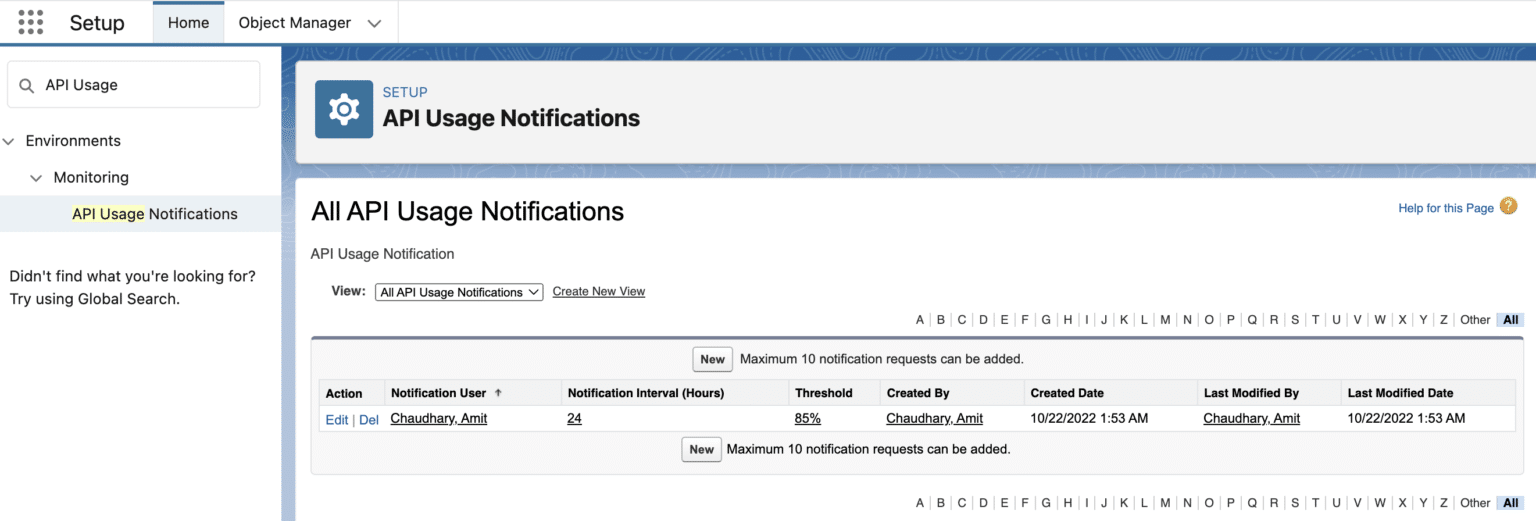Click the top New button
The height and width of the screenshot is (521, 1536).
[712, 359]
